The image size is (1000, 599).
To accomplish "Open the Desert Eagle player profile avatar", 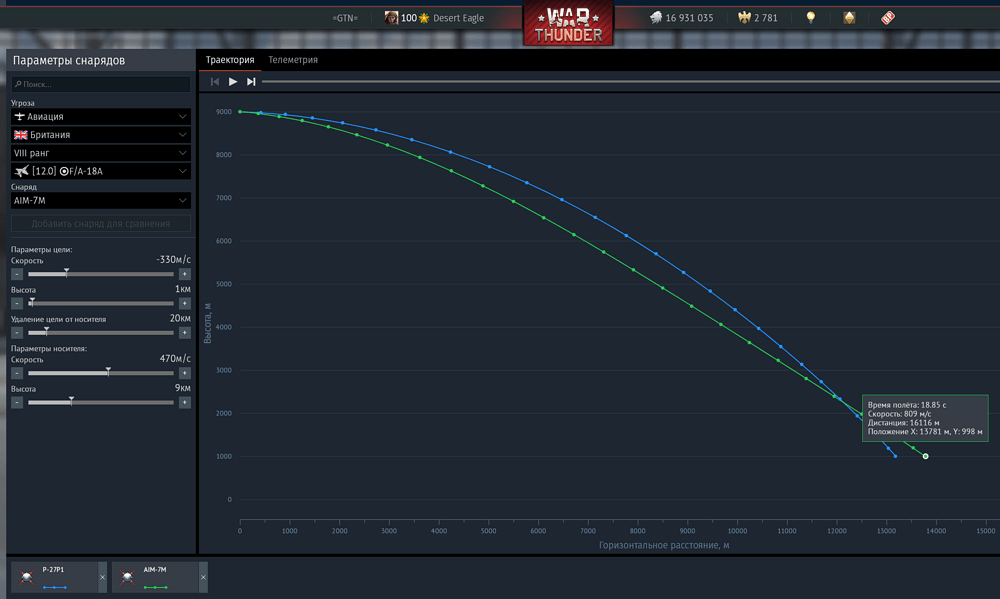I will pyautogui.click(x=391, y=18).
